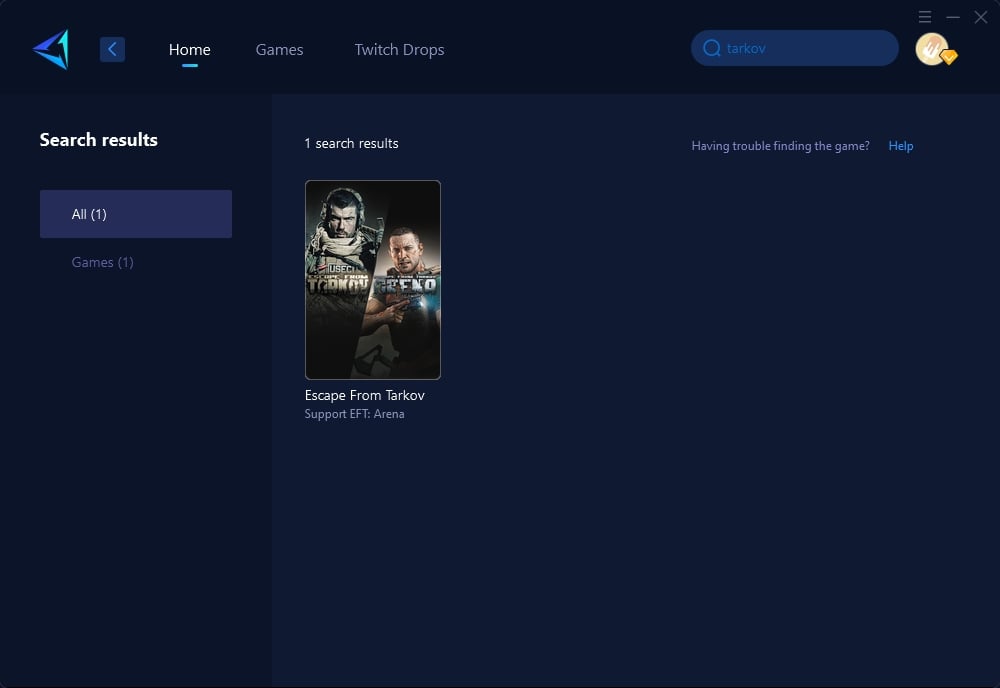Click the GearUP logo icon
This screenshot has height=688, width=1000.
coord(51,49)
